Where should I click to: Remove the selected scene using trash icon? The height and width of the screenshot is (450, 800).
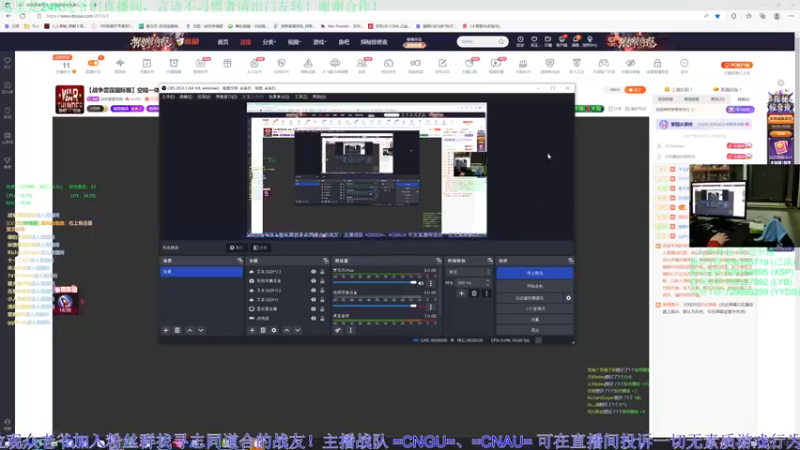177,330
